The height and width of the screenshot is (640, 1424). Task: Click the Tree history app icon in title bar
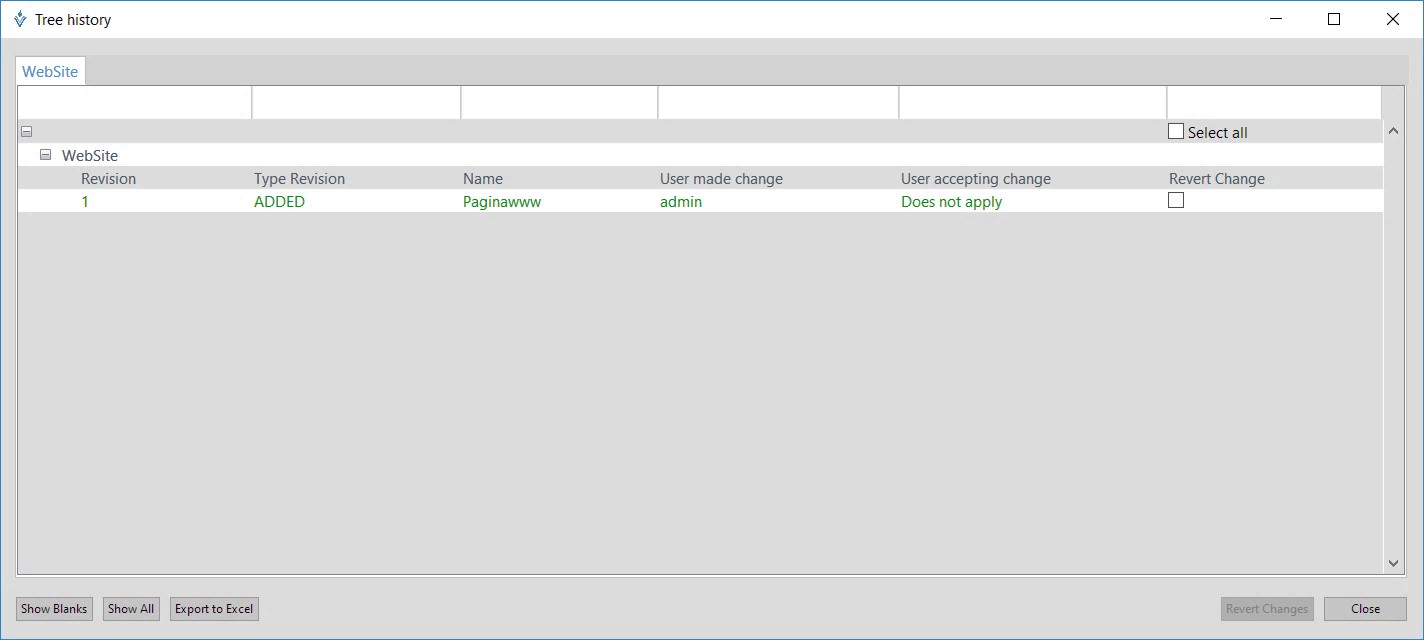click(20, 19)
